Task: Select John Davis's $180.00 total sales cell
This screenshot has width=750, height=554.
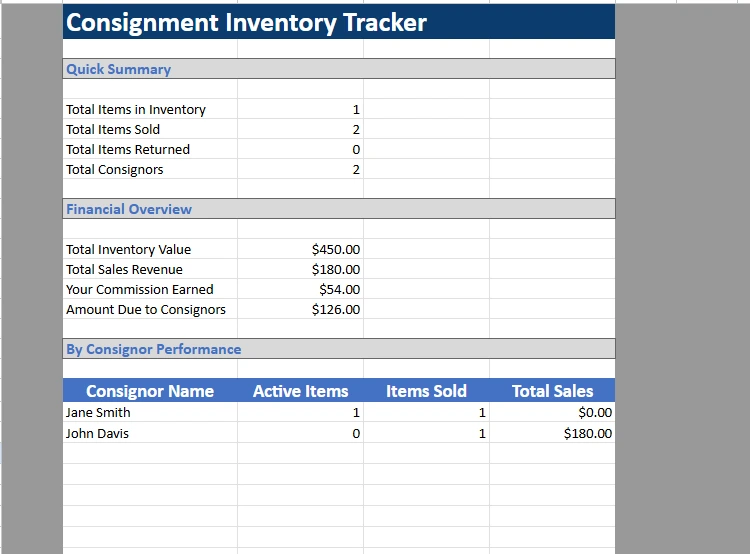Action: (587, 433)
